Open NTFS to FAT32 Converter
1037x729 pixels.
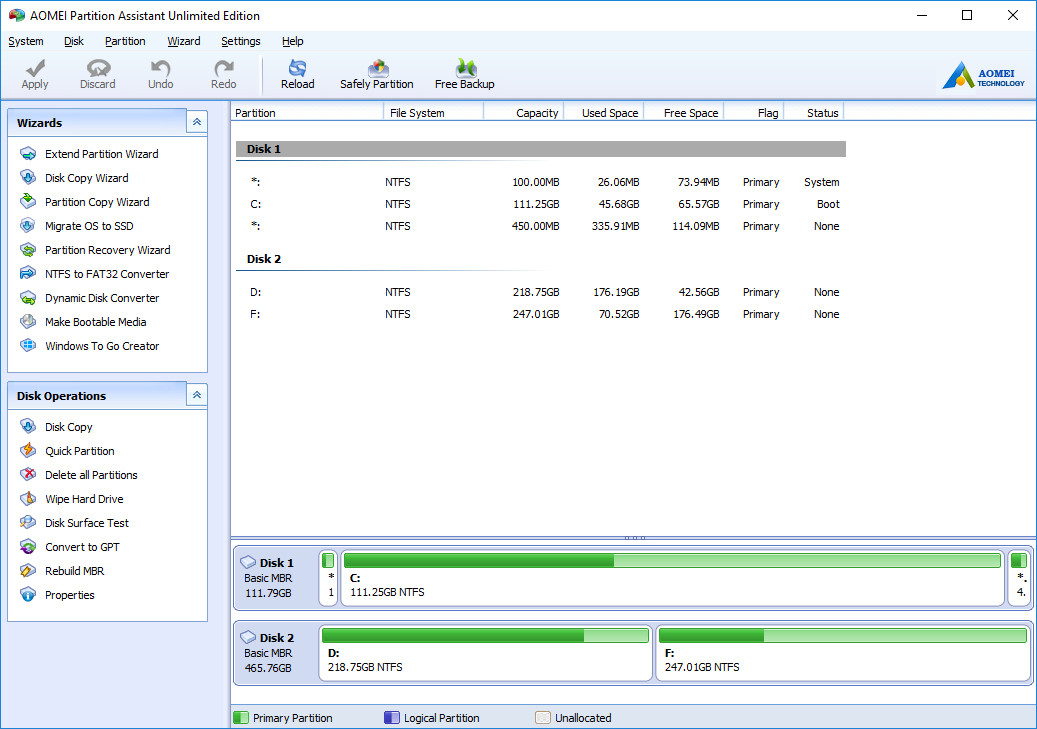107,274
